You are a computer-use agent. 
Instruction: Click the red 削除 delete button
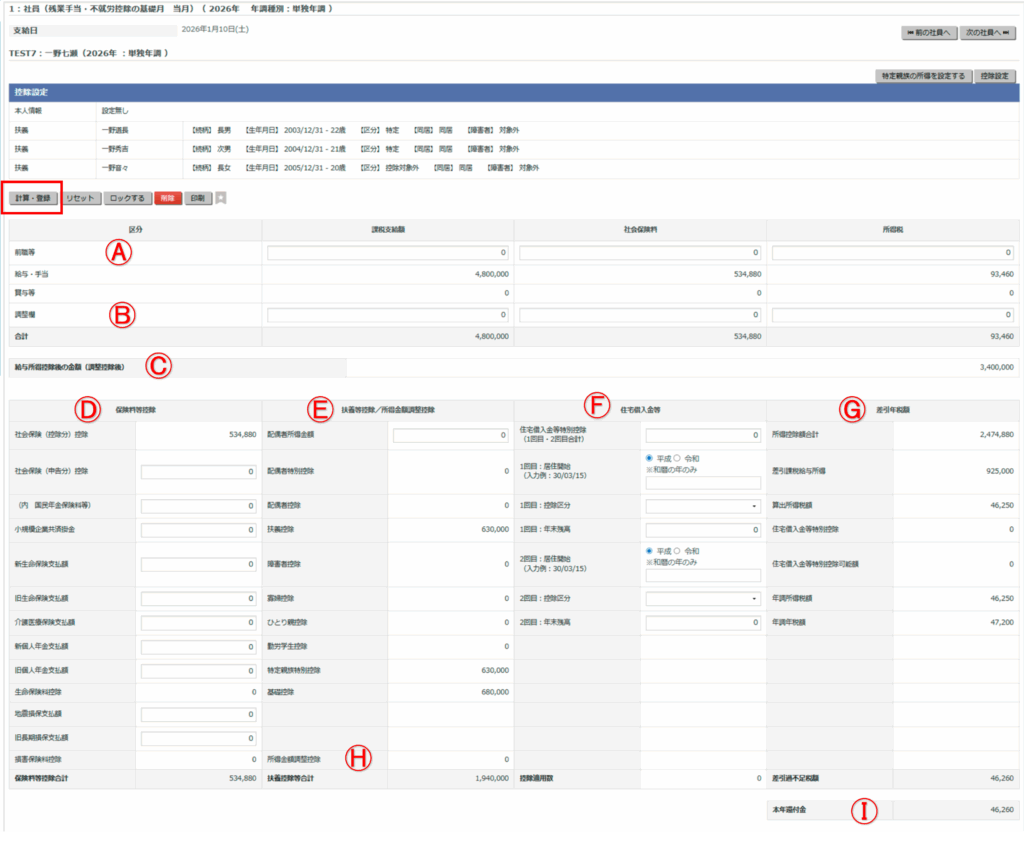[167, 198]
